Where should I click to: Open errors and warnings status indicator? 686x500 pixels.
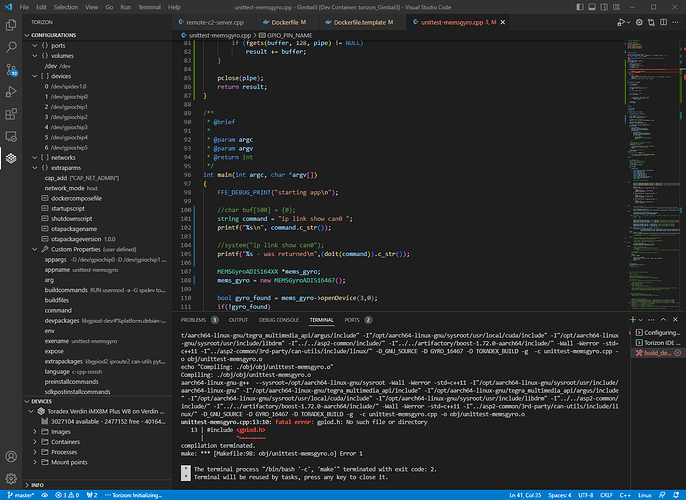[x=67, y=495]
